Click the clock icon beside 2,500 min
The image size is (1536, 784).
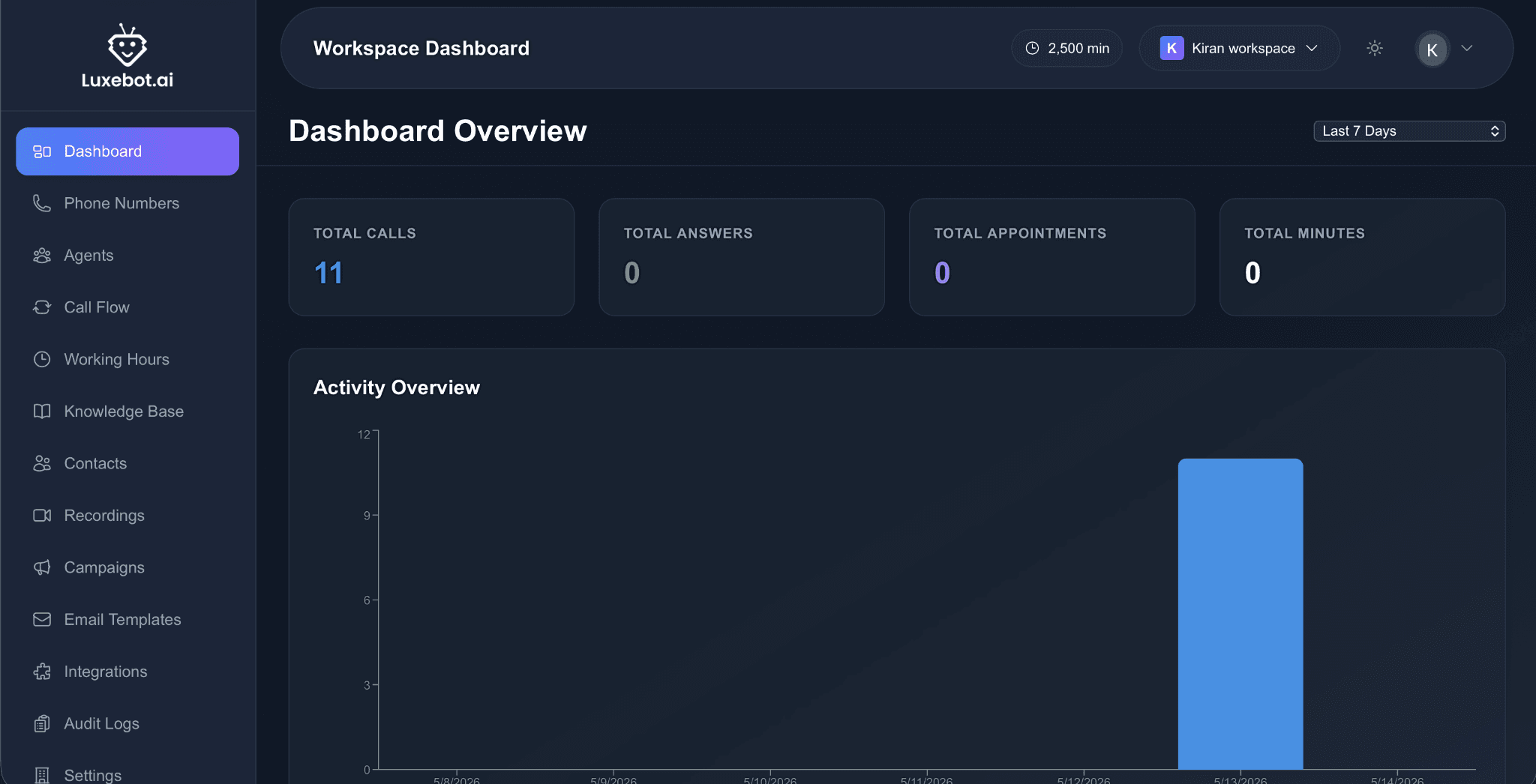(1032, 48)
